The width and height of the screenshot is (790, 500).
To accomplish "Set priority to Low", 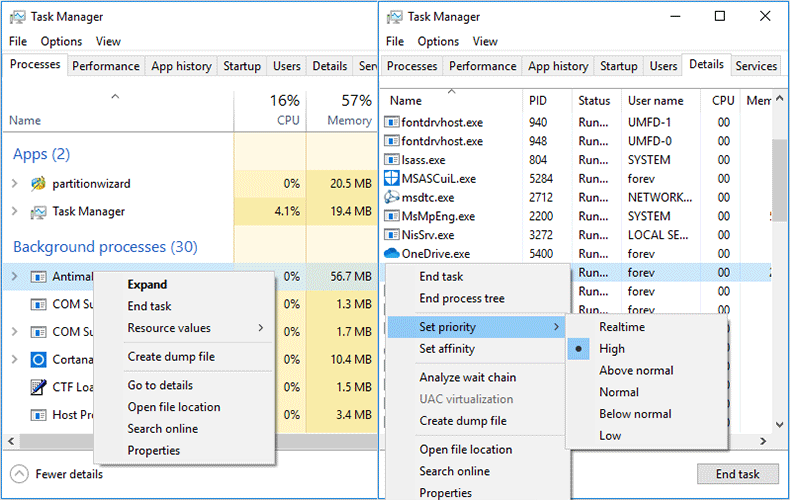I will (610, 435).
